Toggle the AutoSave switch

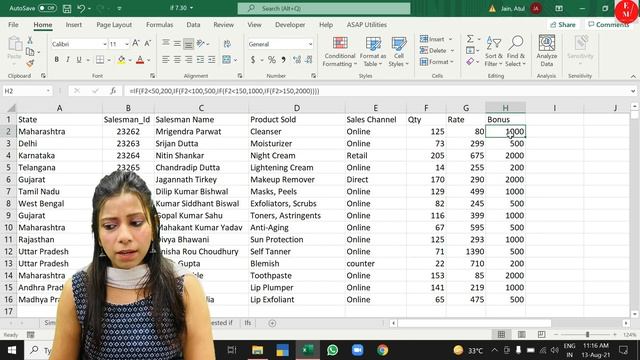pyautogui.click(x=47, y=8)
